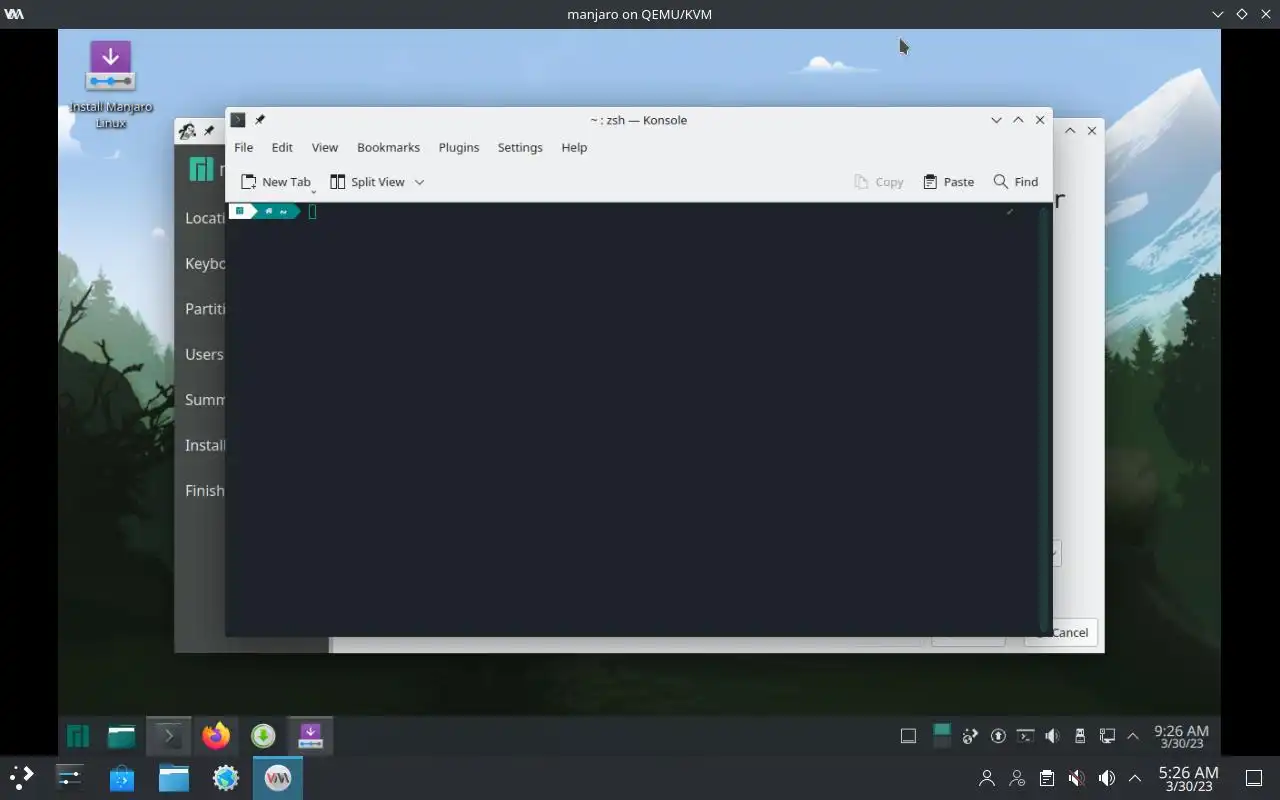Image resolution: width=1280 pixels, height=800 pixels.
Task: Click the virtual desktop pager on guest panel
Action: click(941, 737)
